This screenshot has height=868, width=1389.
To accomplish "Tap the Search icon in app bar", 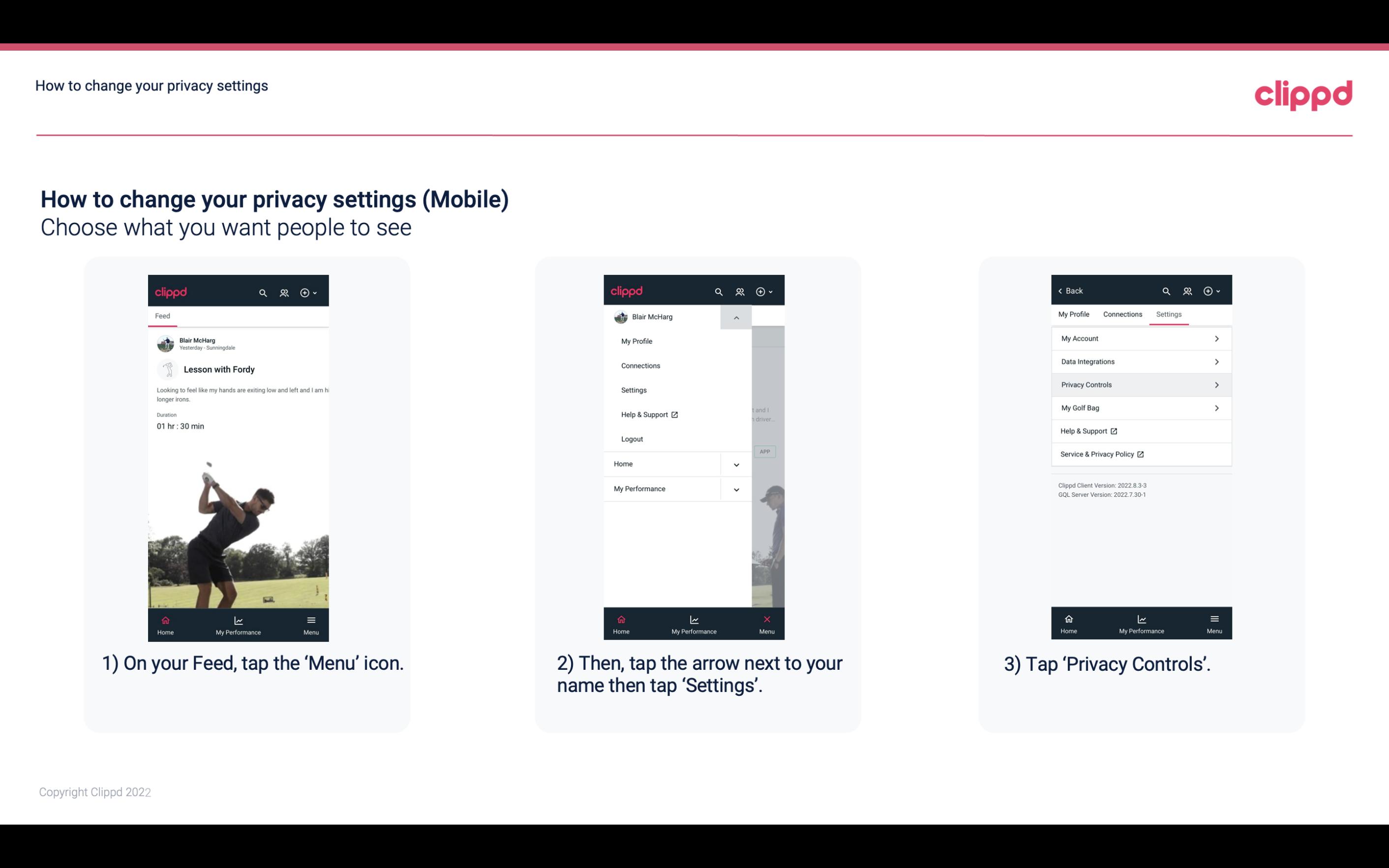I will coord(262,292).
